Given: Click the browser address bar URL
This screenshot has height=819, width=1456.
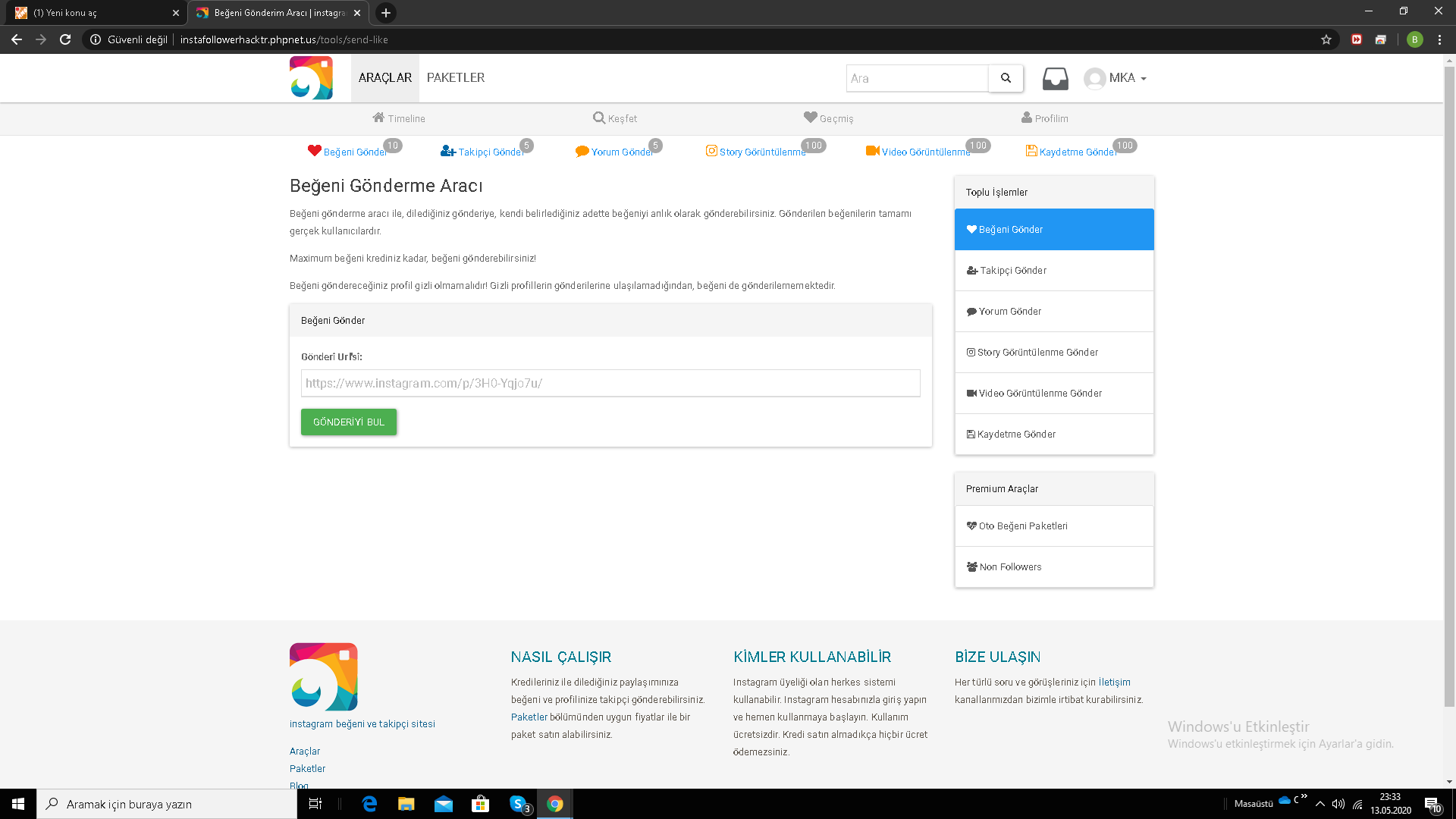Looking at the screenshot, I should 284,39.
